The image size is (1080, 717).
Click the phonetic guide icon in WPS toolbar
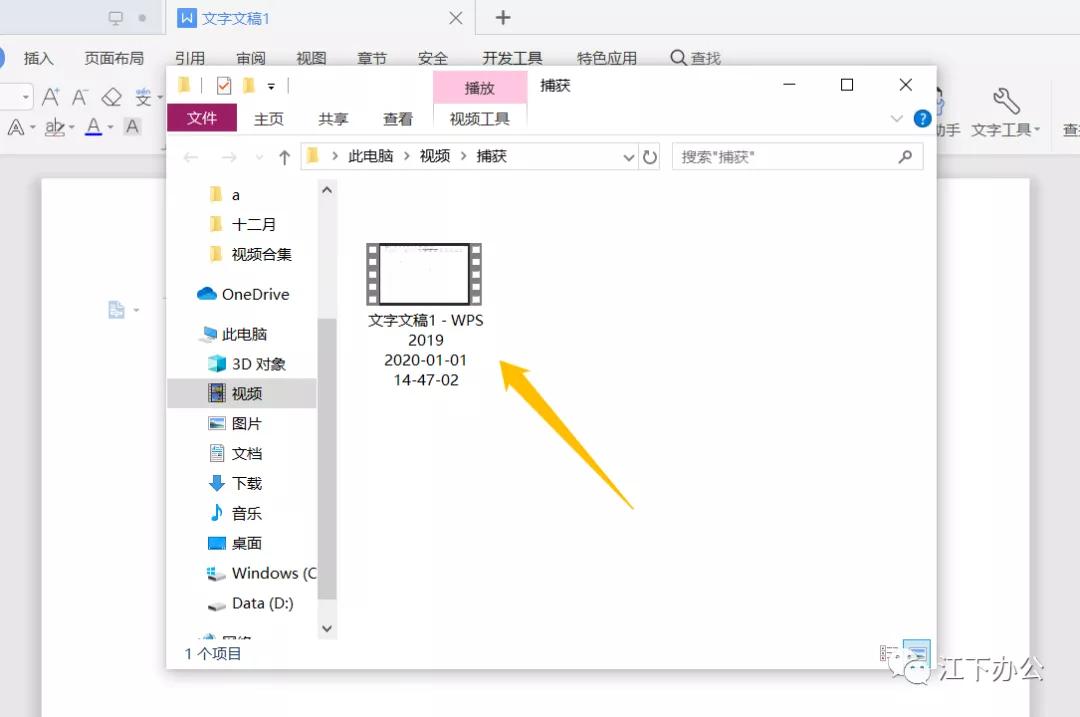(143, 97)
